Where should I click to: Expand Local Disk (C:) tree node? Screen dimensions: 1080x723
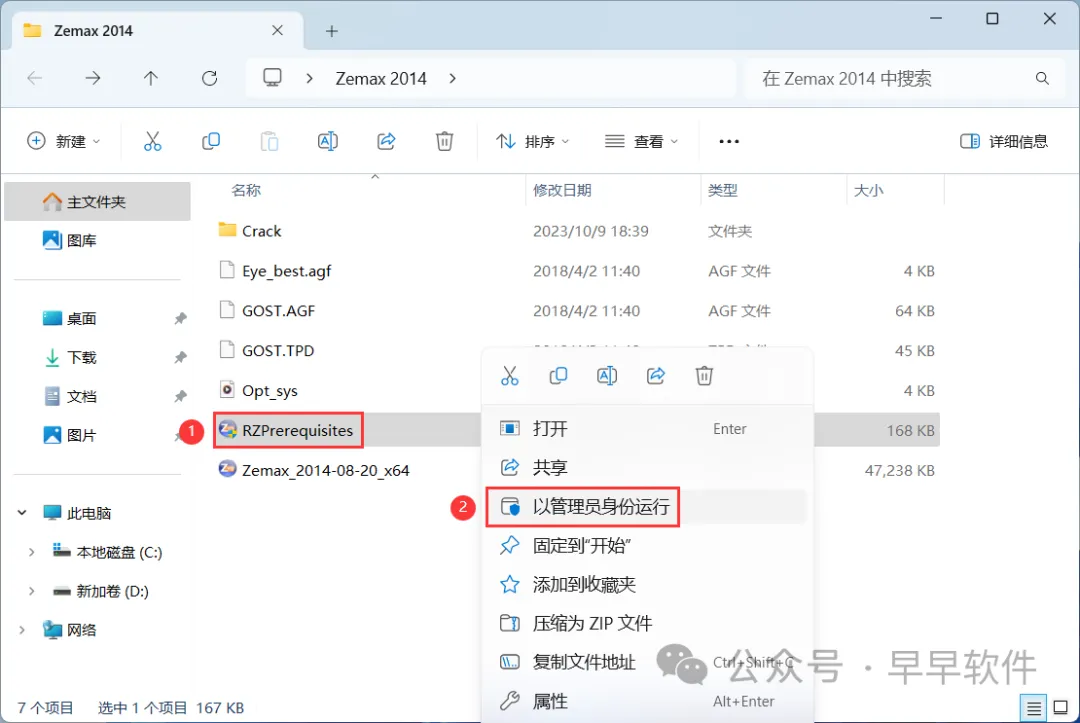(32, 552)
